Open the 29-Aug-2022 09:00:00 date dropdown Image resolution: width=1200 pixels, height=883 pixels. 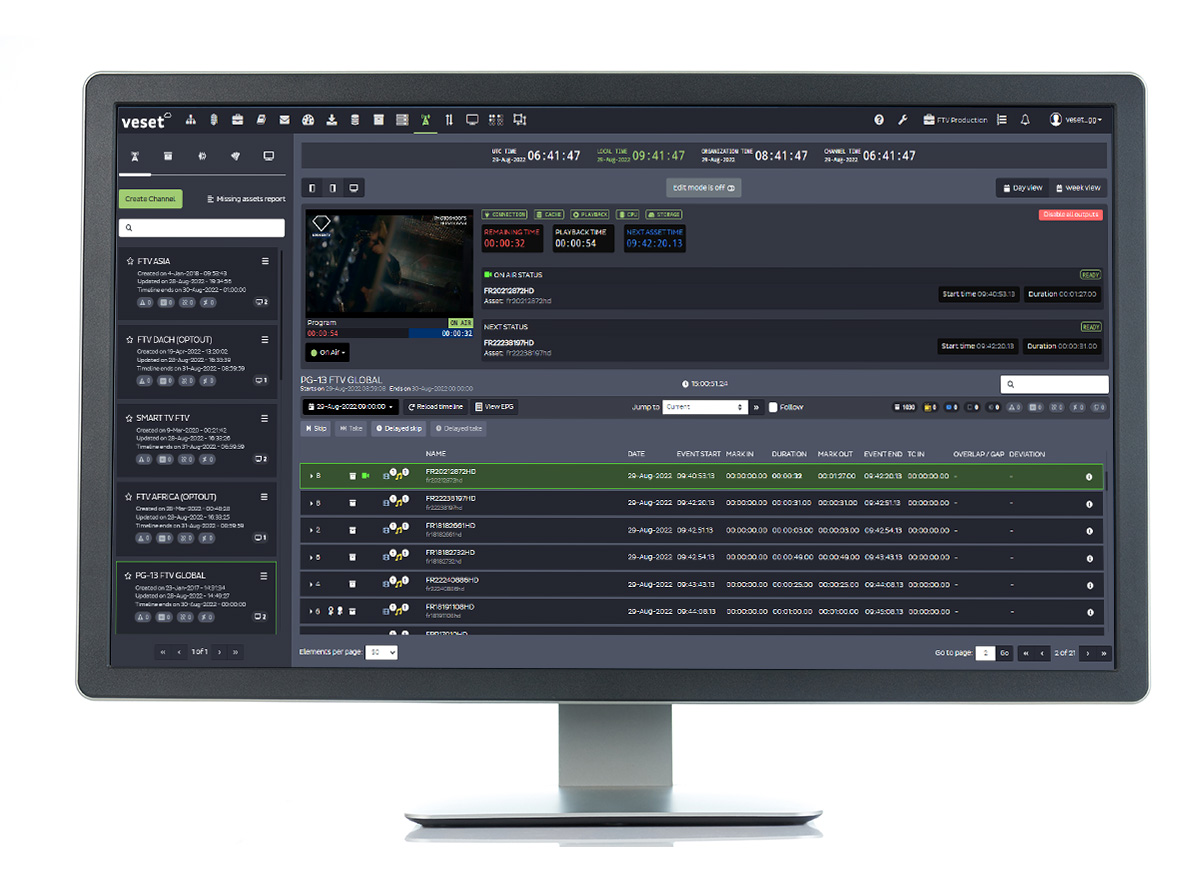pyautogui.click(x=350, y=408)
